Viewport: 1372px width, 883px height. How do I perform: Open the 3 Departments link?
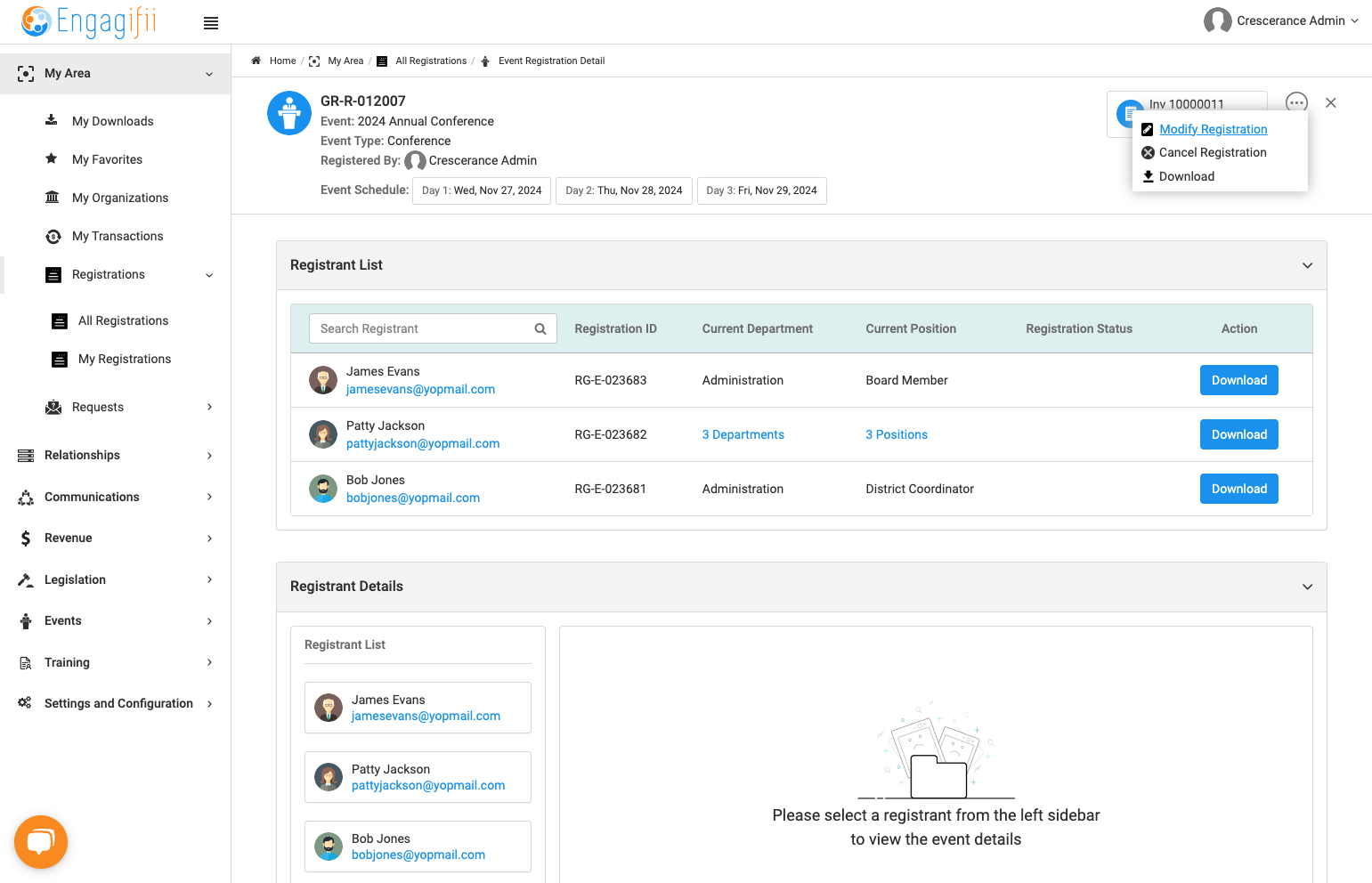[743, 434]
